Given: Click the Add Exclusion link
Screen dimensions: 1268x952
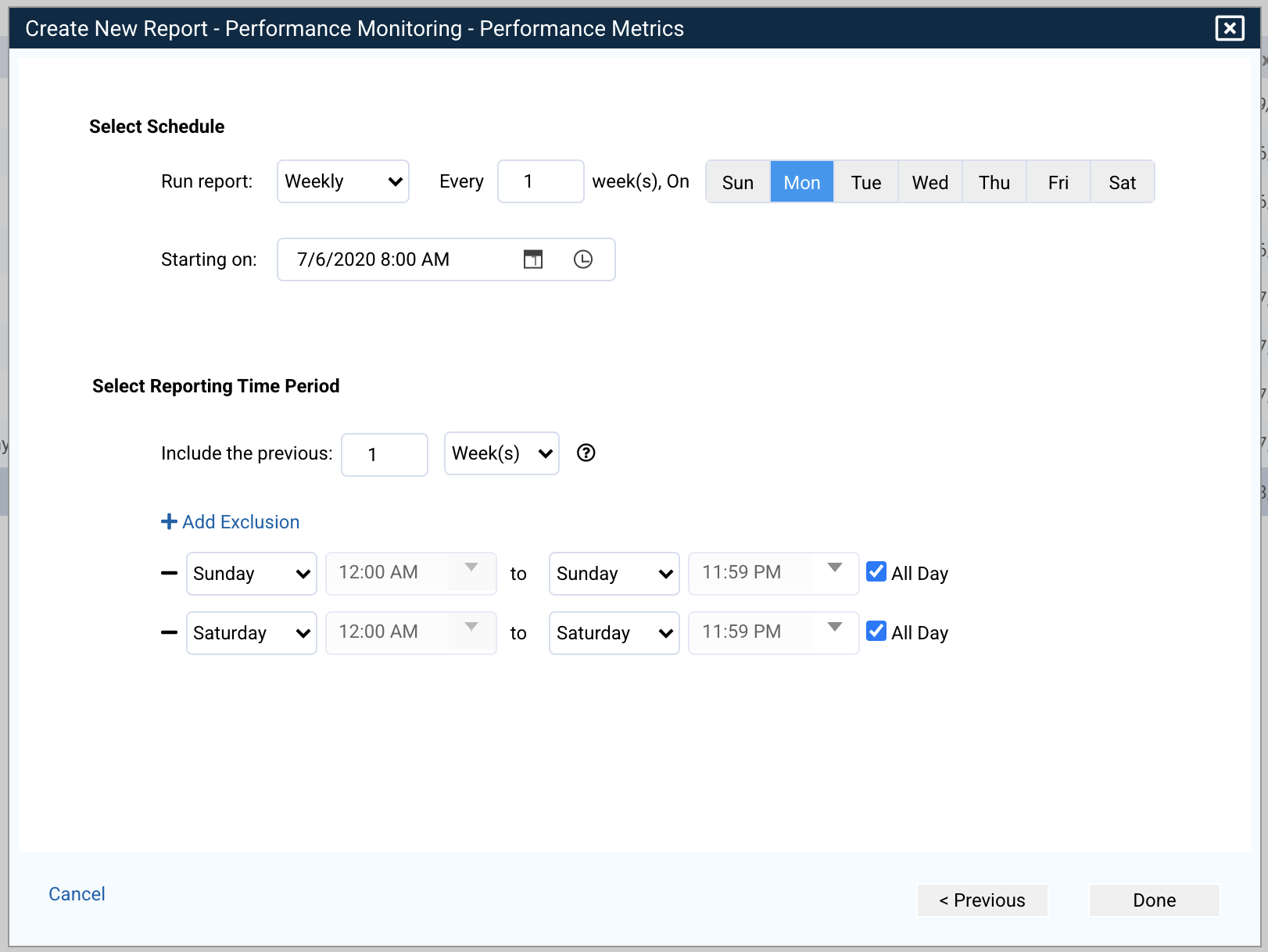Looking at the screenshot, I should click(231, 522).
